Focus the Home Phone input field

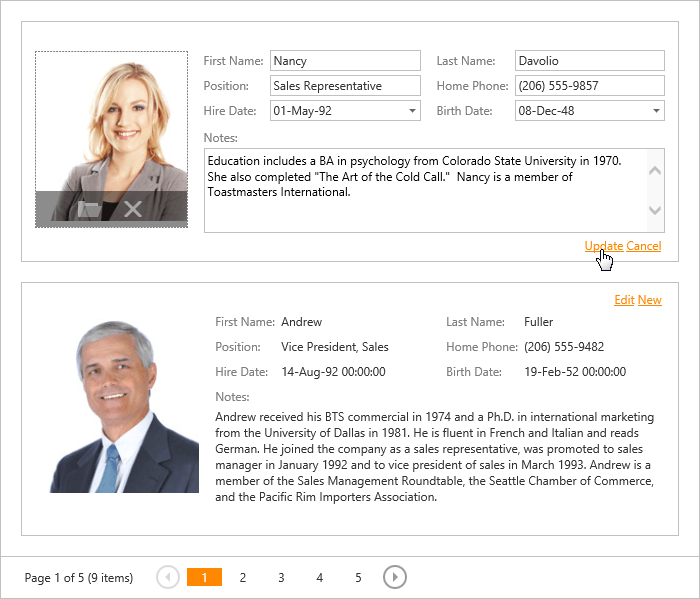click(590, 86)
